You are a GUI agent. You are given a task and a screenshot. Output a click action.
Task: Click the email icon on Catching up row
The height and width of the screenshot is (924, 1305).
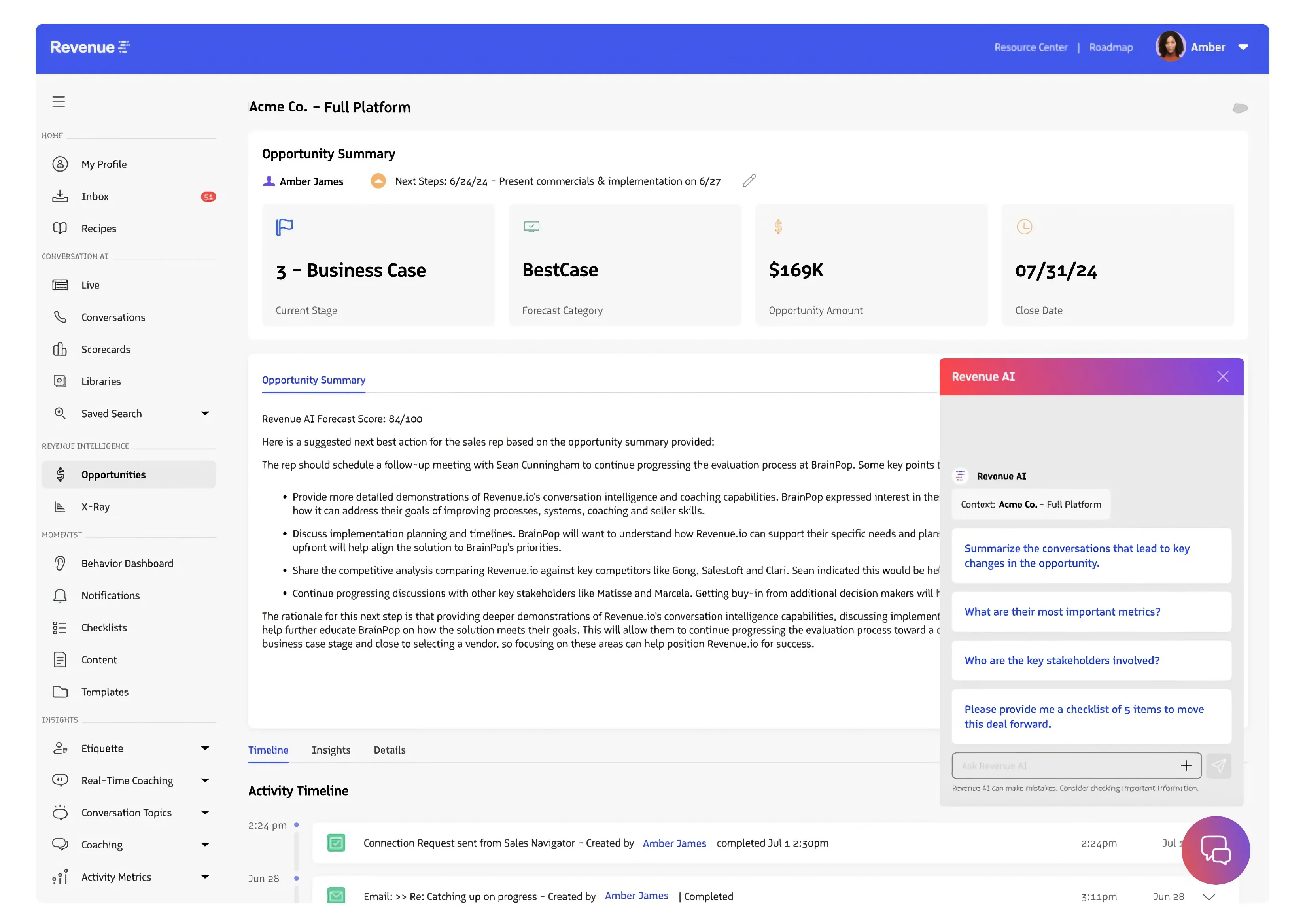(337, 896)
